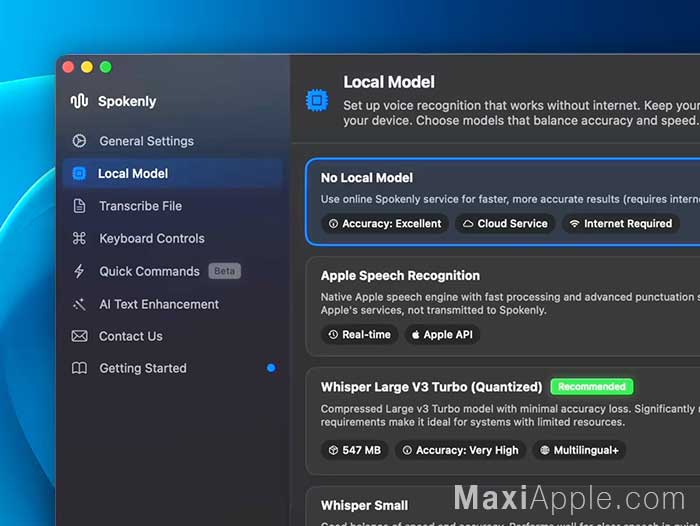Click the cloud icon in Cloud Service tag
Image resolution: width=700 pixels, height=526 pixels.
click(x=468, y=224)
